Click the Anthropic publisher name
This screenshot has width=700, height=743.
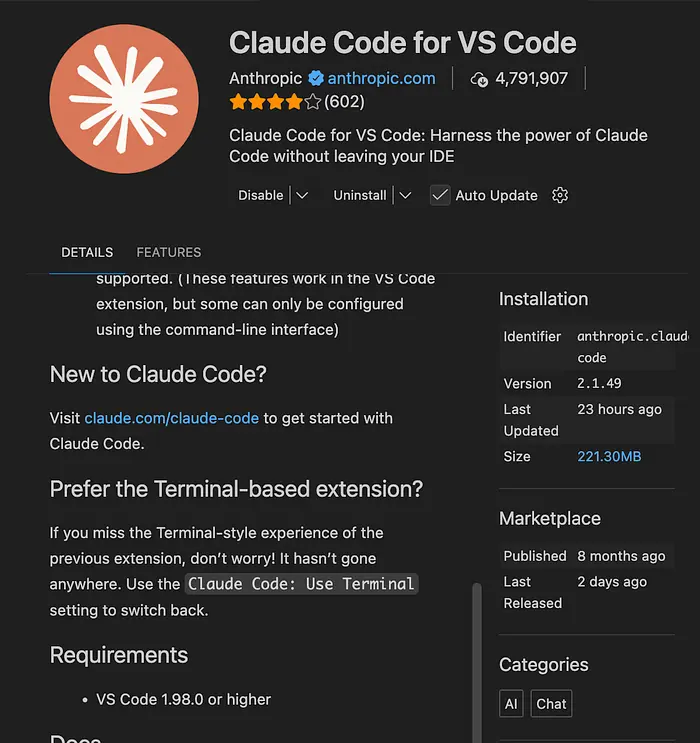tap(266, 78)
